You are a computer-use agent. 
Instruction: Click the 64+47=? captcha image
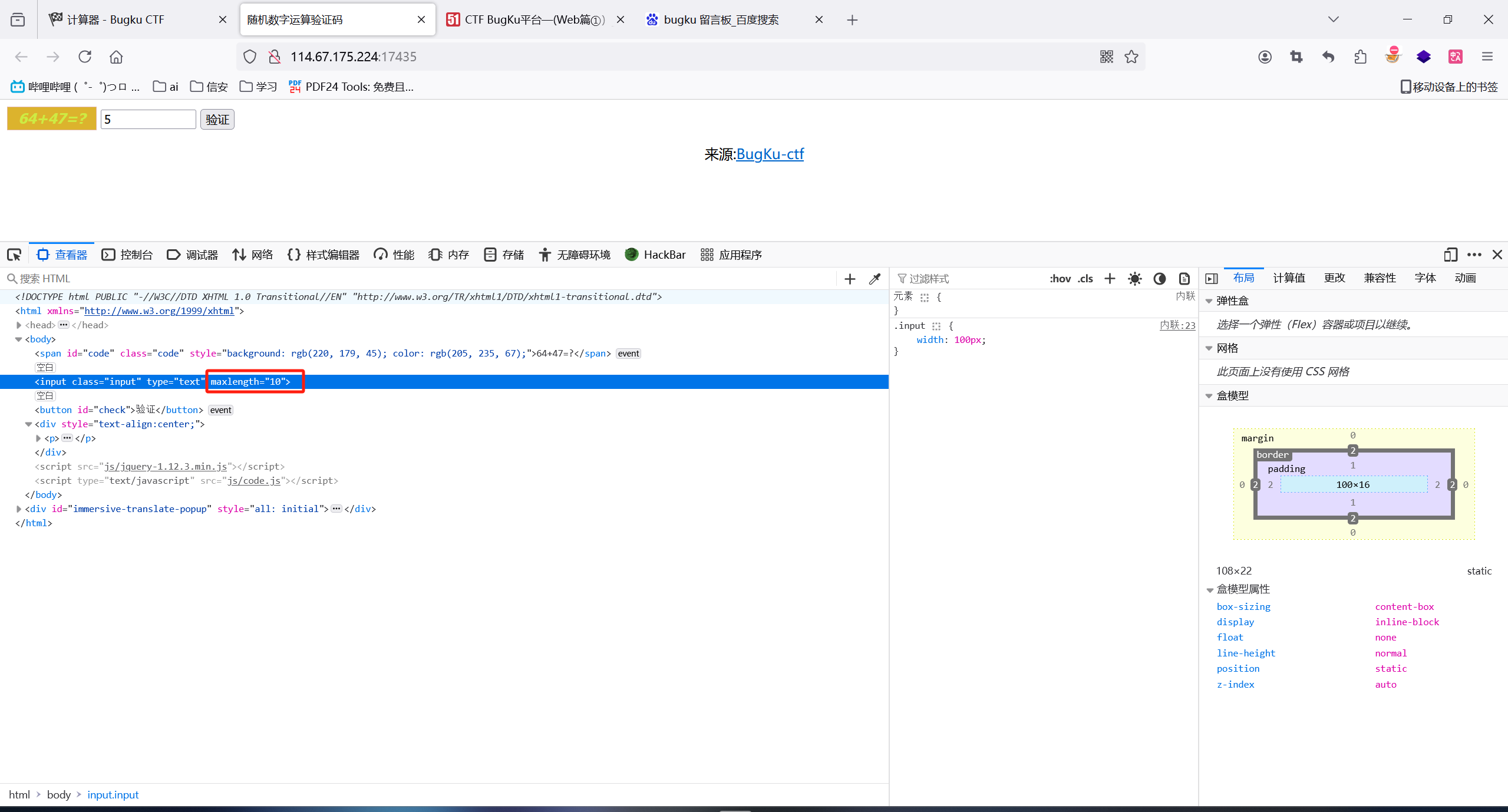pos(52,118)
